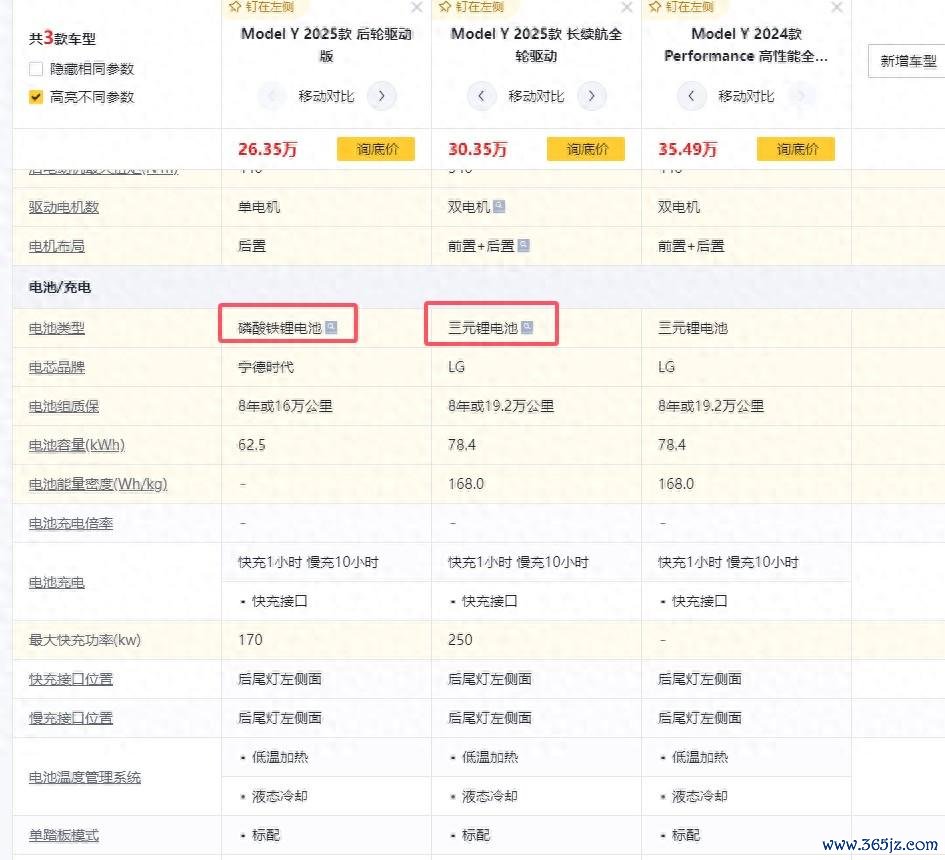Click the 250 max fast-charge power value
Viewport: 945px width, 860px height.
460,640
